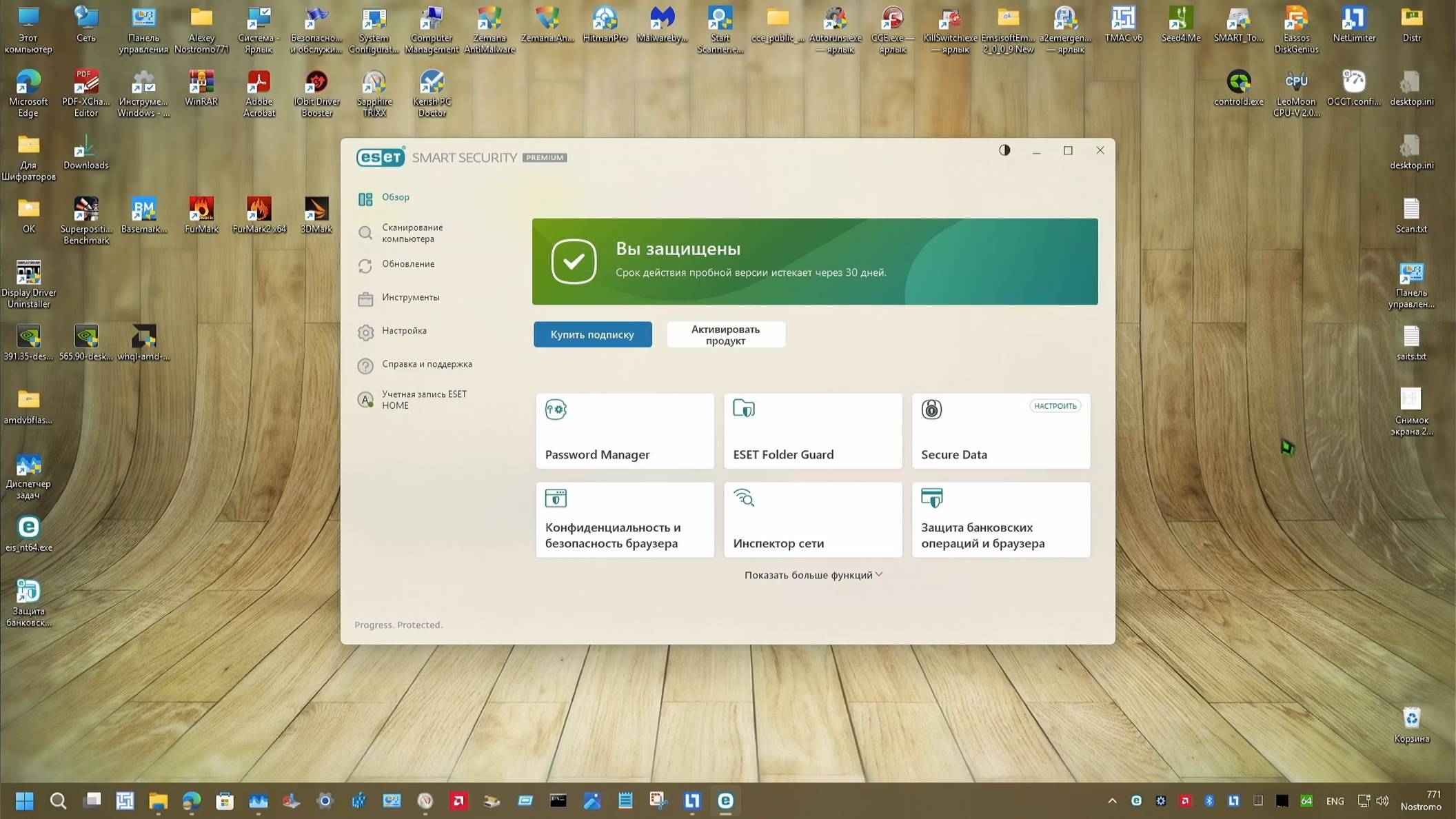Click the green protected checkmark icon
The height and width of the screenshot is (819, 1456).
point(574,261)
